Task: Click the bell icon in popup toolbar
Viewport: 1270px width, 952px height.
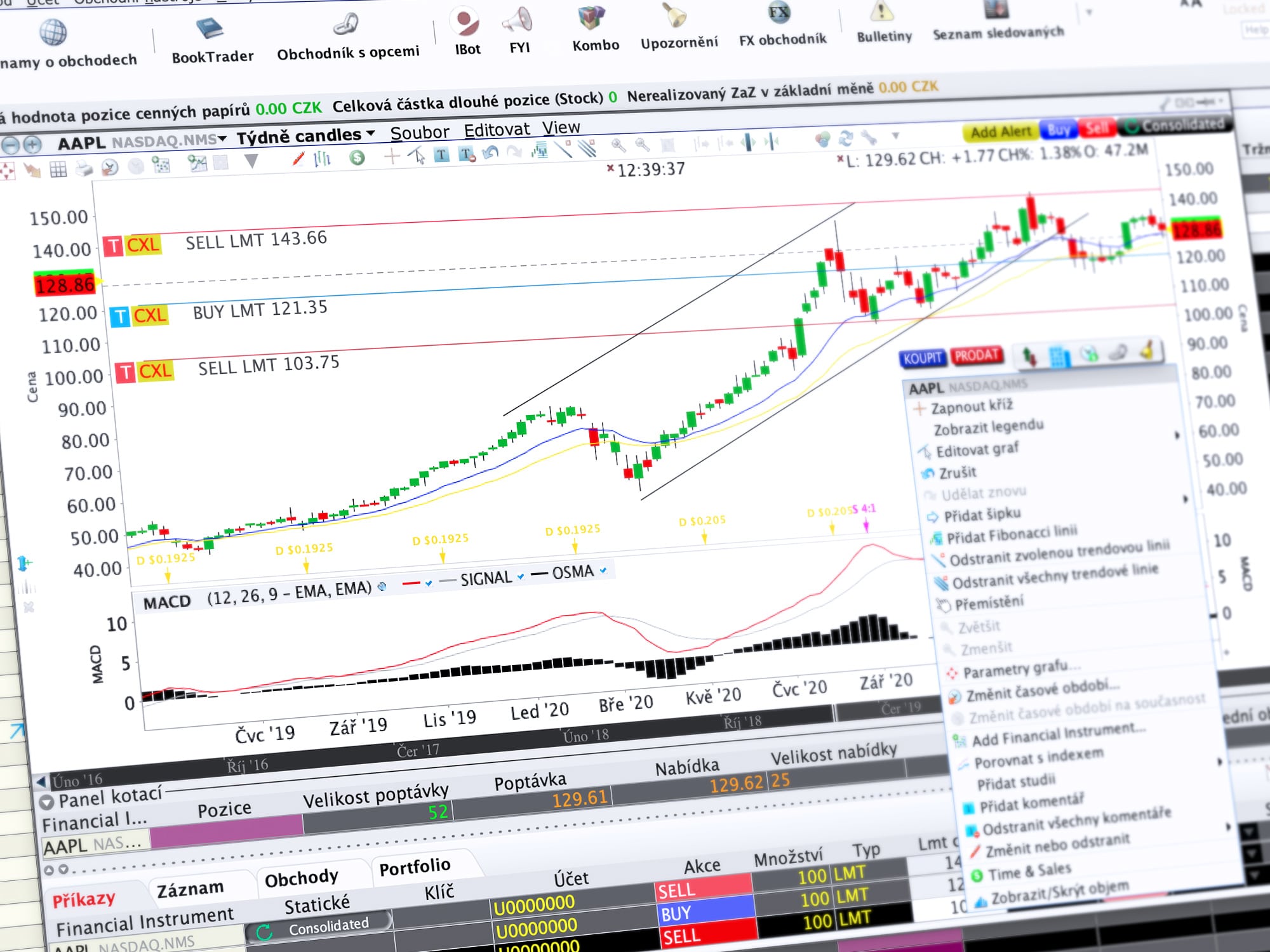Action: (x=1147, y=350)
